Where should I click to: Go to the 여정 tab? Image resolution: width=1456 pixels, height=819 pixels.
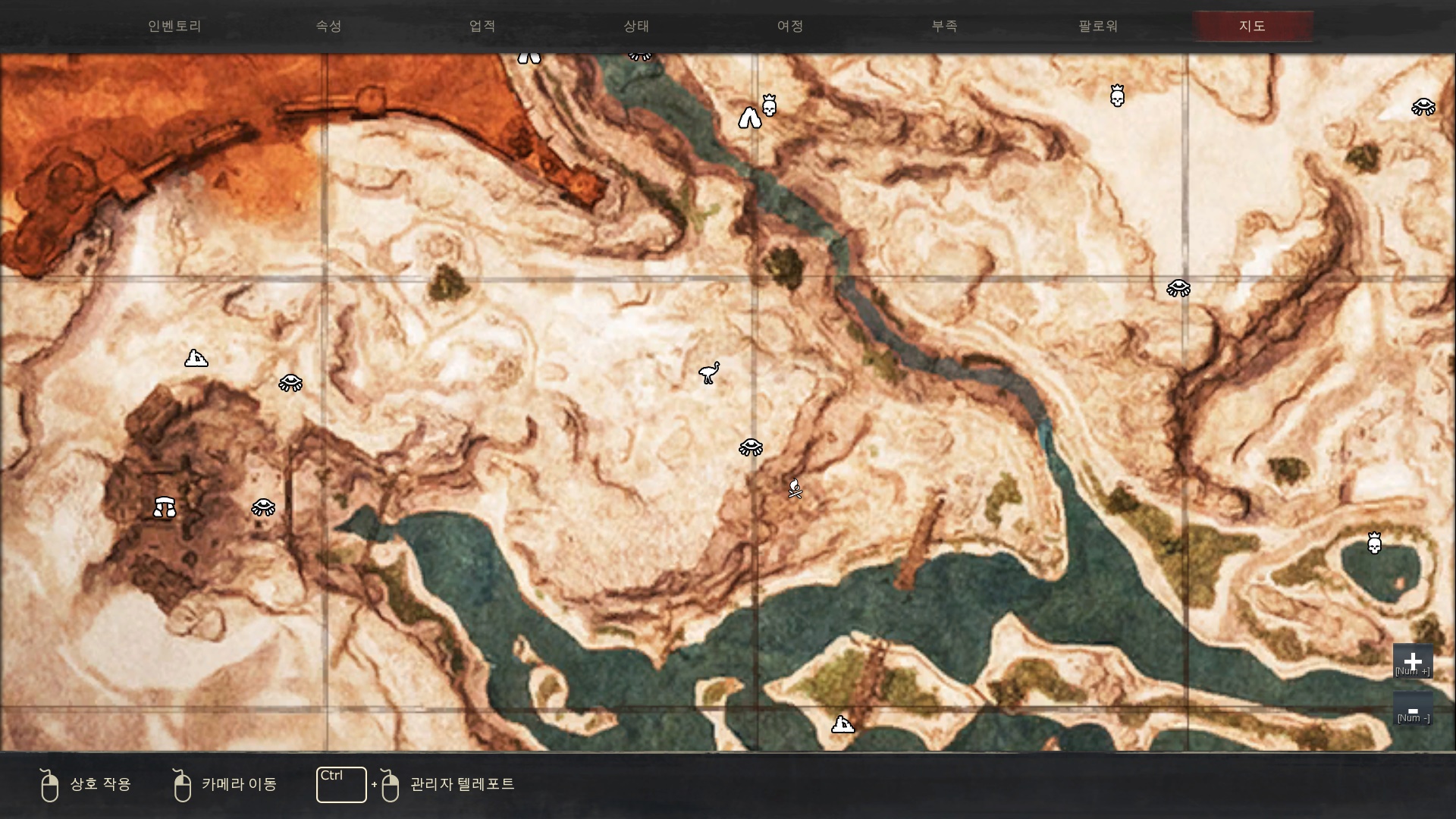[790, 26]
